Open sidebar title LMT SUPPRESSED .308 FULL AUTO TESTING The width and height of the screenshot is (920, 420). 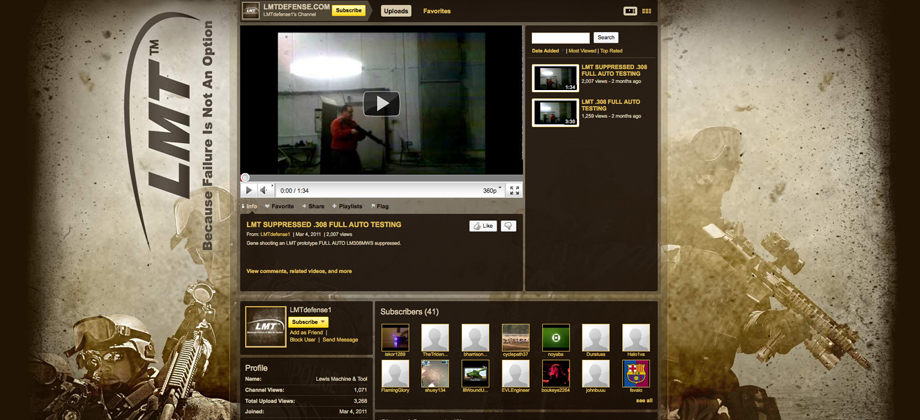614,70
